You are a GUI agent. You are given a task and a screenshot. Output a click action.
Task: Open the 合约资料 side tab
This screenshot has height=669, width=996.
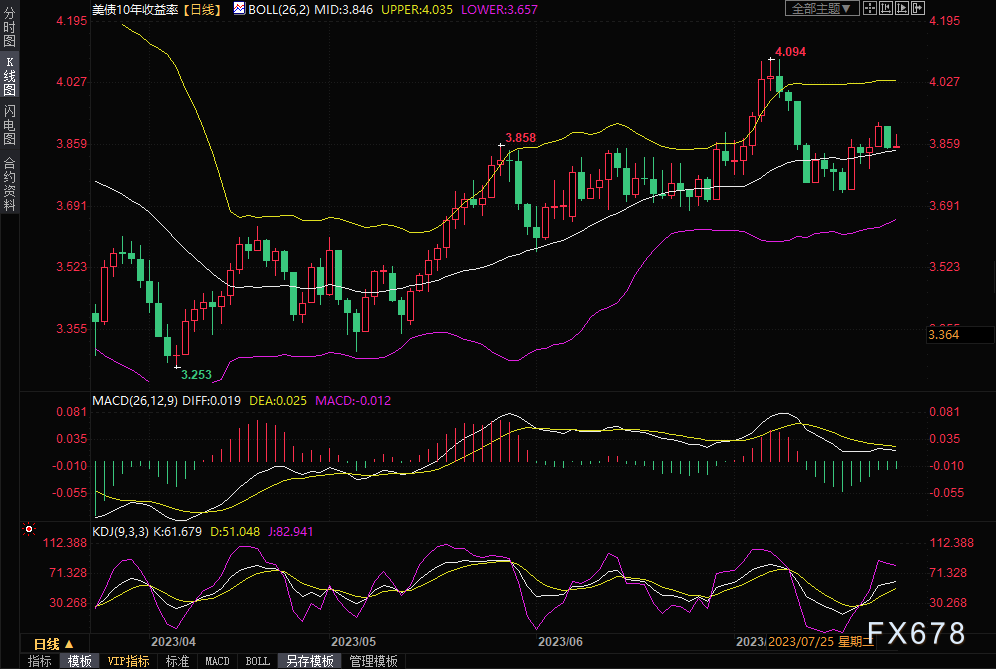pyautogui.click(x=10, y=184)
